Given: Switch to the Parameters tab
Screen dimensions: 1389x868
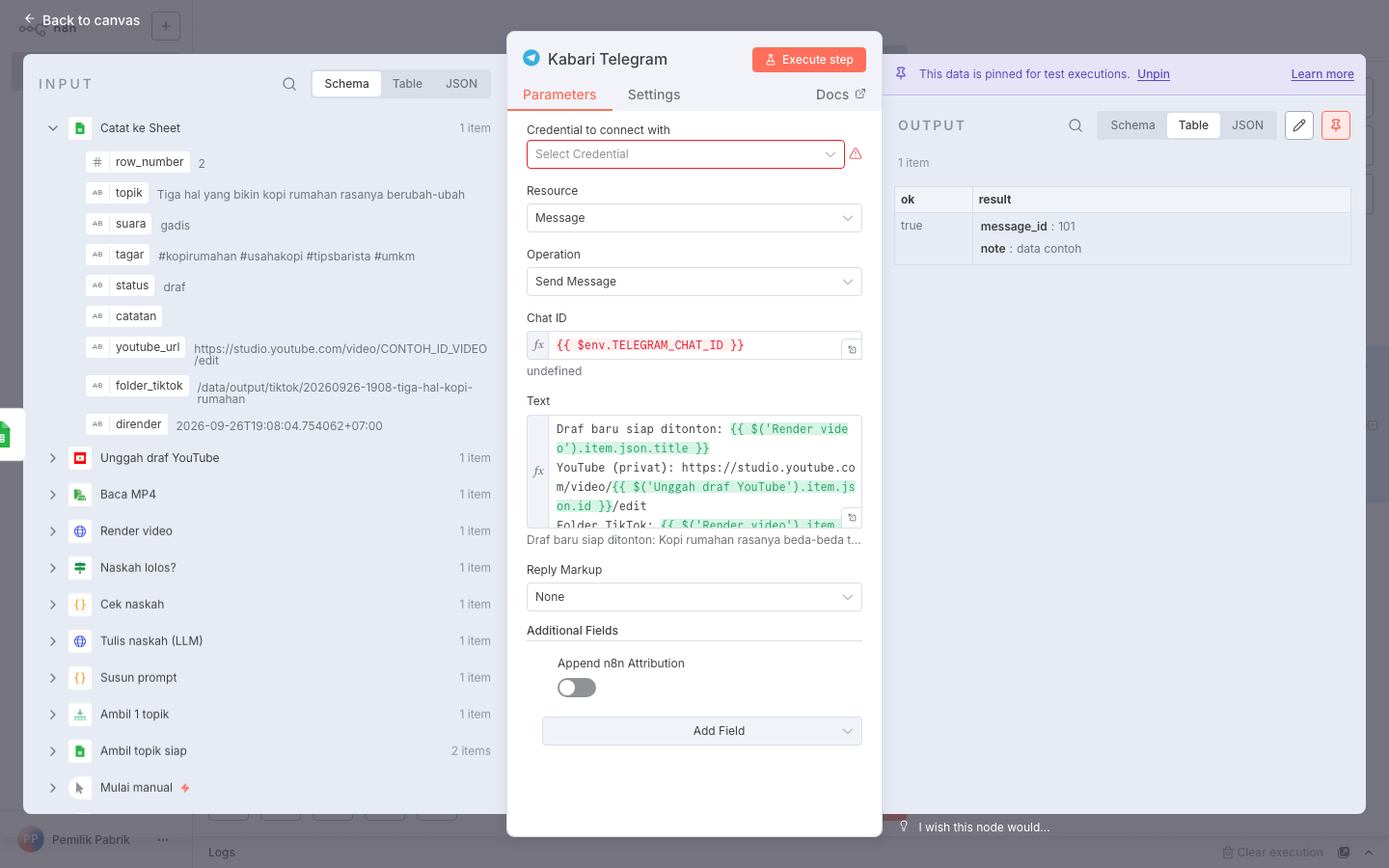Looking at the screenshot, I should [559, 95].
